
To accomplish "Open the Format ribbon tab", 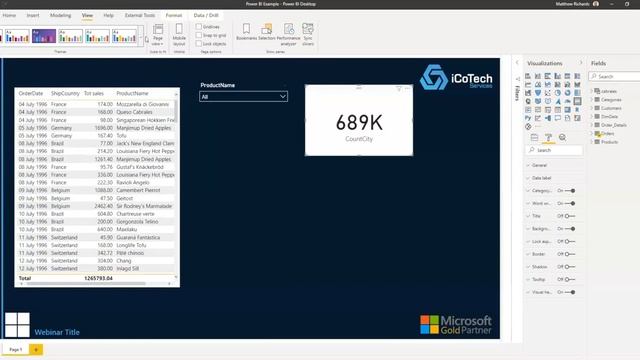I will pos(173,15).
